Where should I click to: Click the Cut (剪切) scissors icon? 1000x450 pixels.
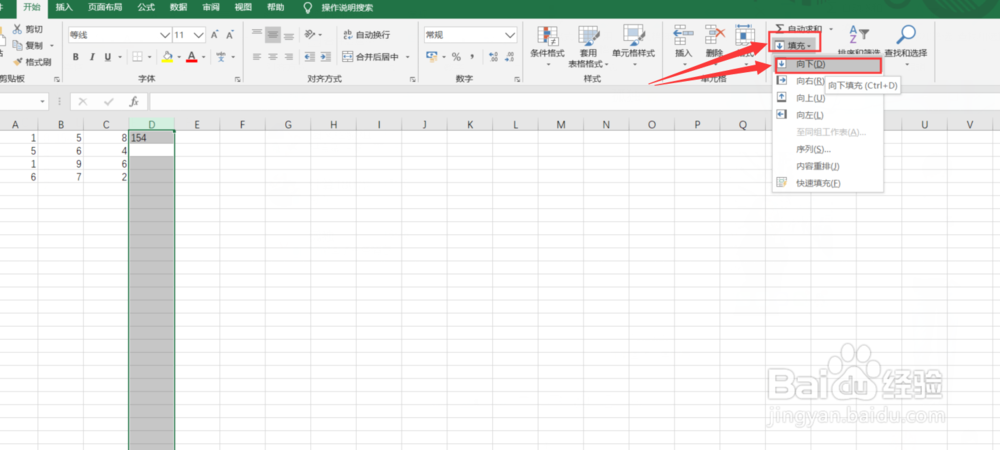click(x=17, y=29)
